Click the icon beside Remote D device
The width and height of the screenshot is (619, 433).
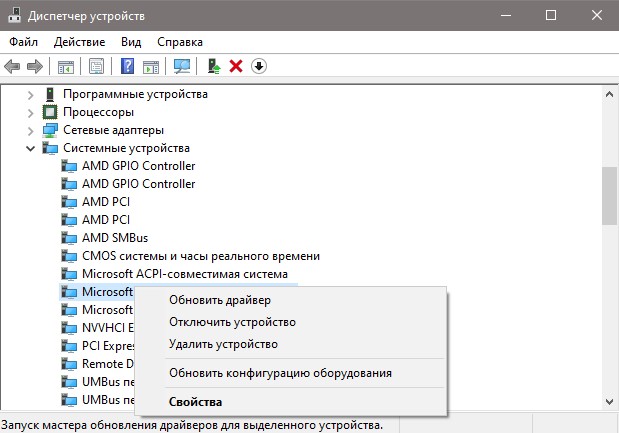[69, 364]
